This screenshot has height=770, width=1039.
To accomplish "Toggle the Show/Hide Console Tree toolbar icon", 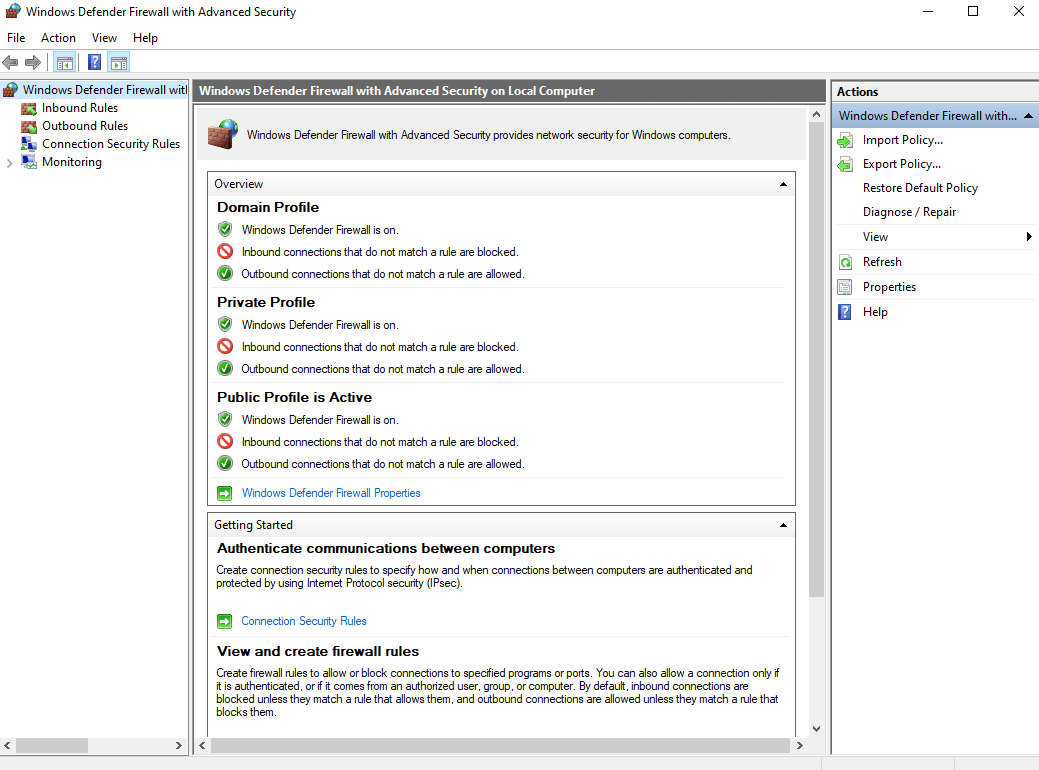I will point(64,62).
